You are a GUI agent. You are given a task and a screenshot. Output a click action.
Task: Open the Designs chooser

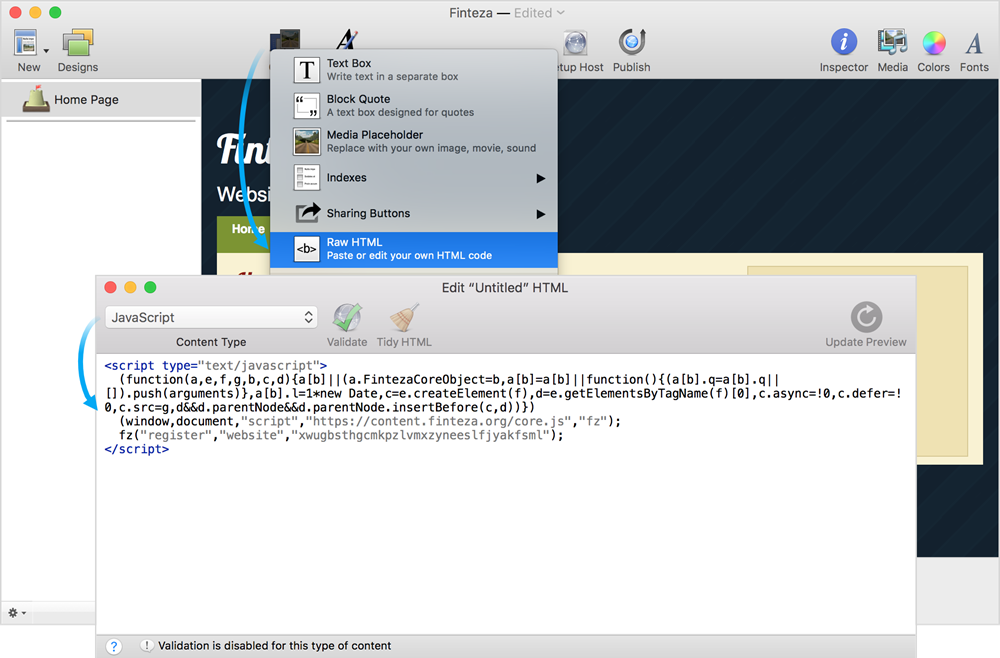tap(77, 44)
